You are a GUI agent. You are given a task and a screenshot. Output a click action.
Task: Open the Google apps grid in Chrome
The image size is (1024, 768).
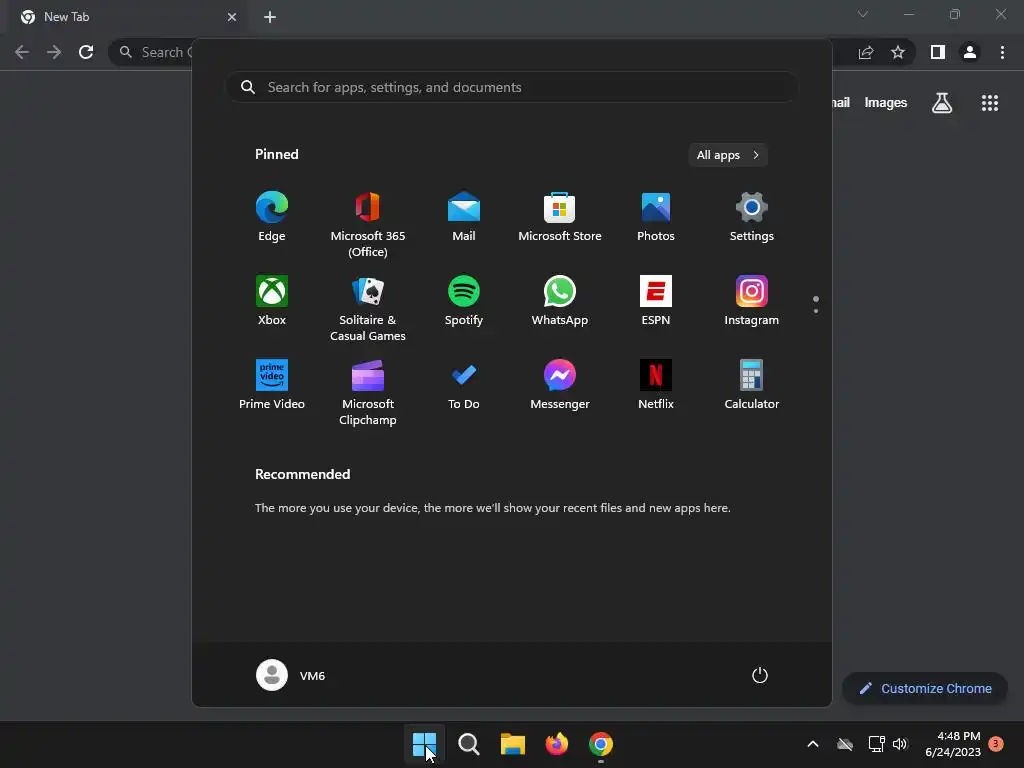click(990, 103)
